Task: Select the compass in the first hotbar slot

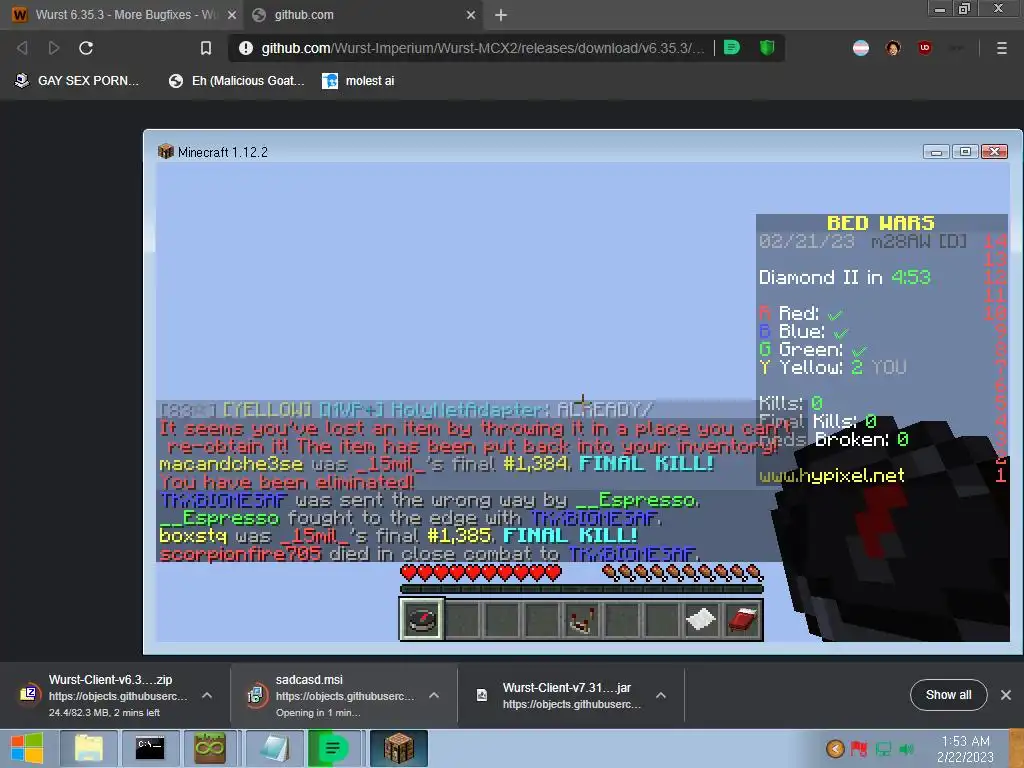Action: pos(422,619)
